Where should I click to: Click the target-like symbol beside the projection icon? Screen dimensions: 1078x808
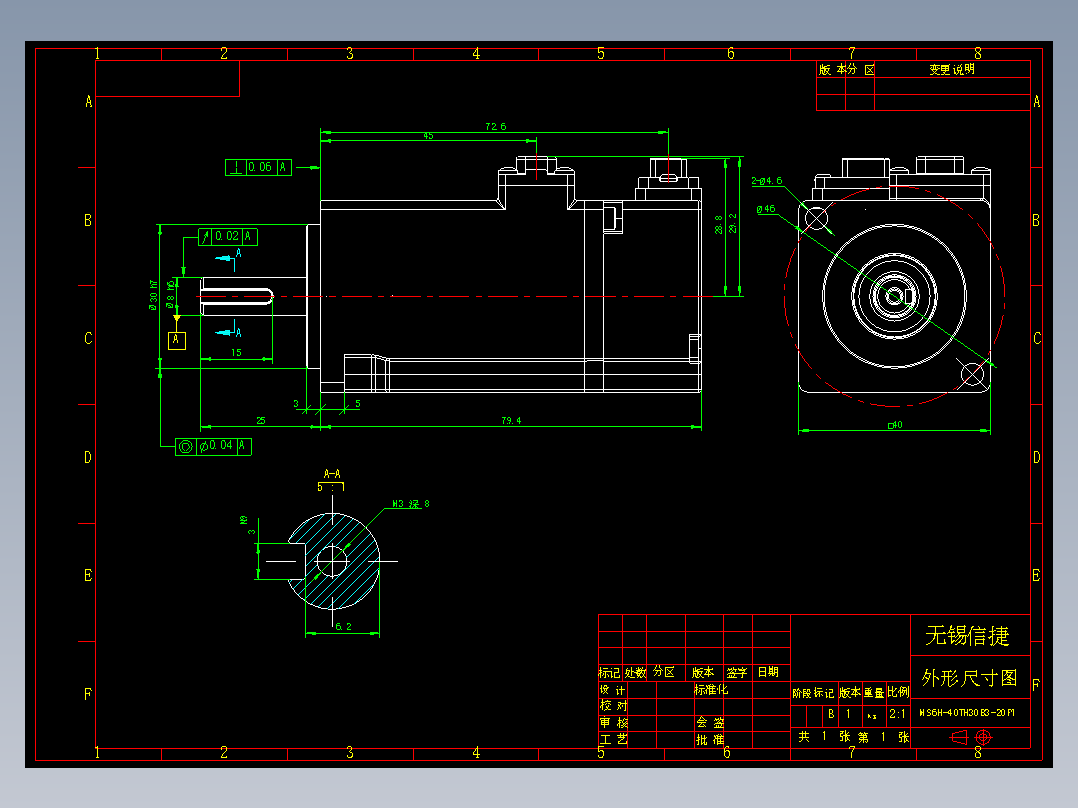(x=982, y=737)
